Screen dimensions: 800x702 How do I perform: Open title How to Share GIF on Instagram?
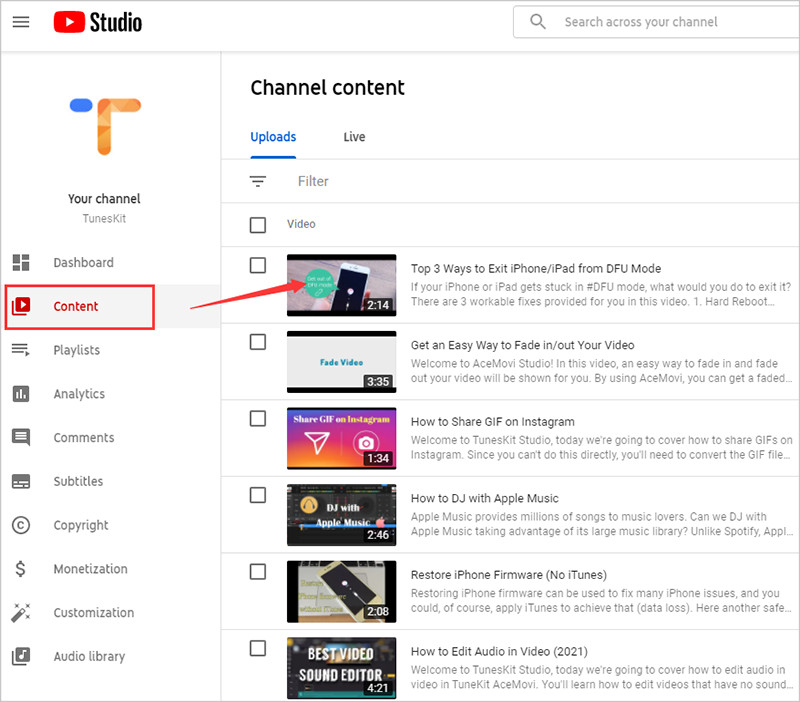(492, 421)
